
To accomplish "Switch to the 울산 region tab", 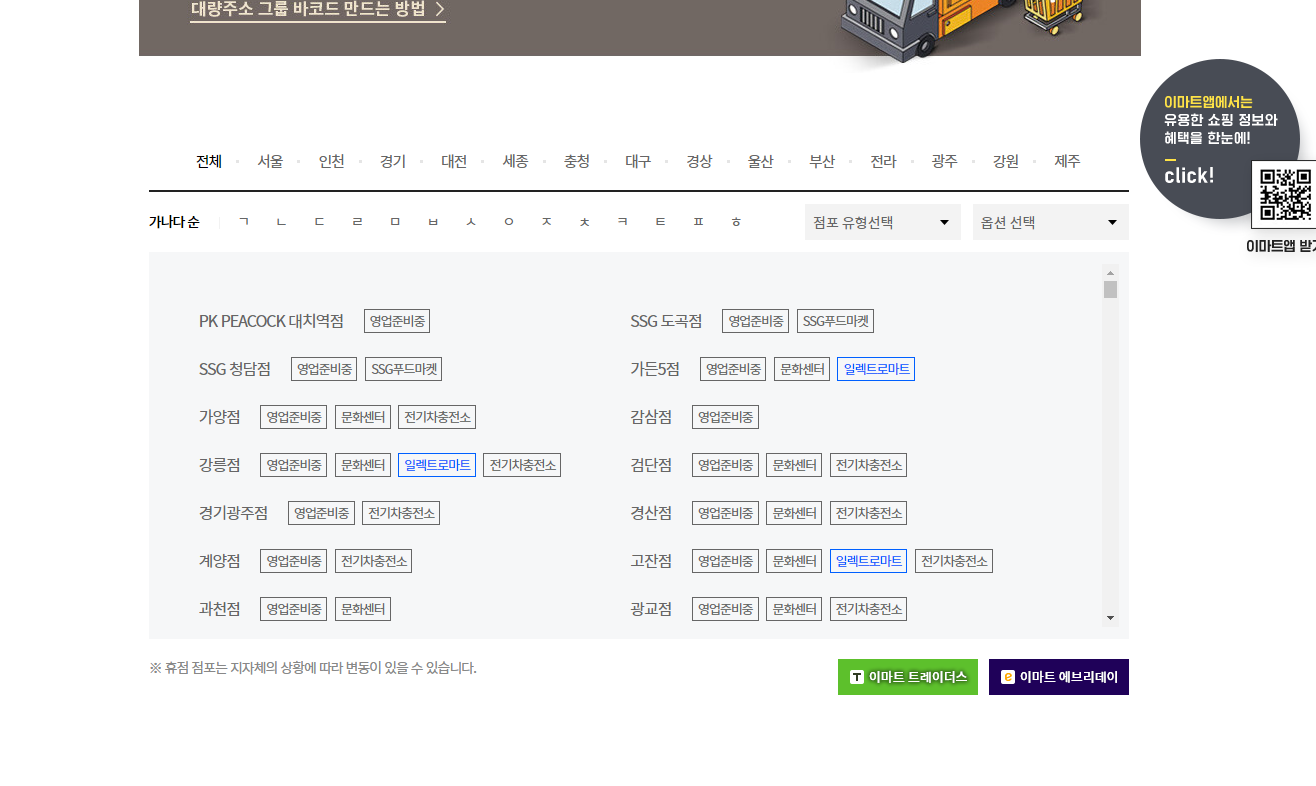I will click(x=761, y=161).
